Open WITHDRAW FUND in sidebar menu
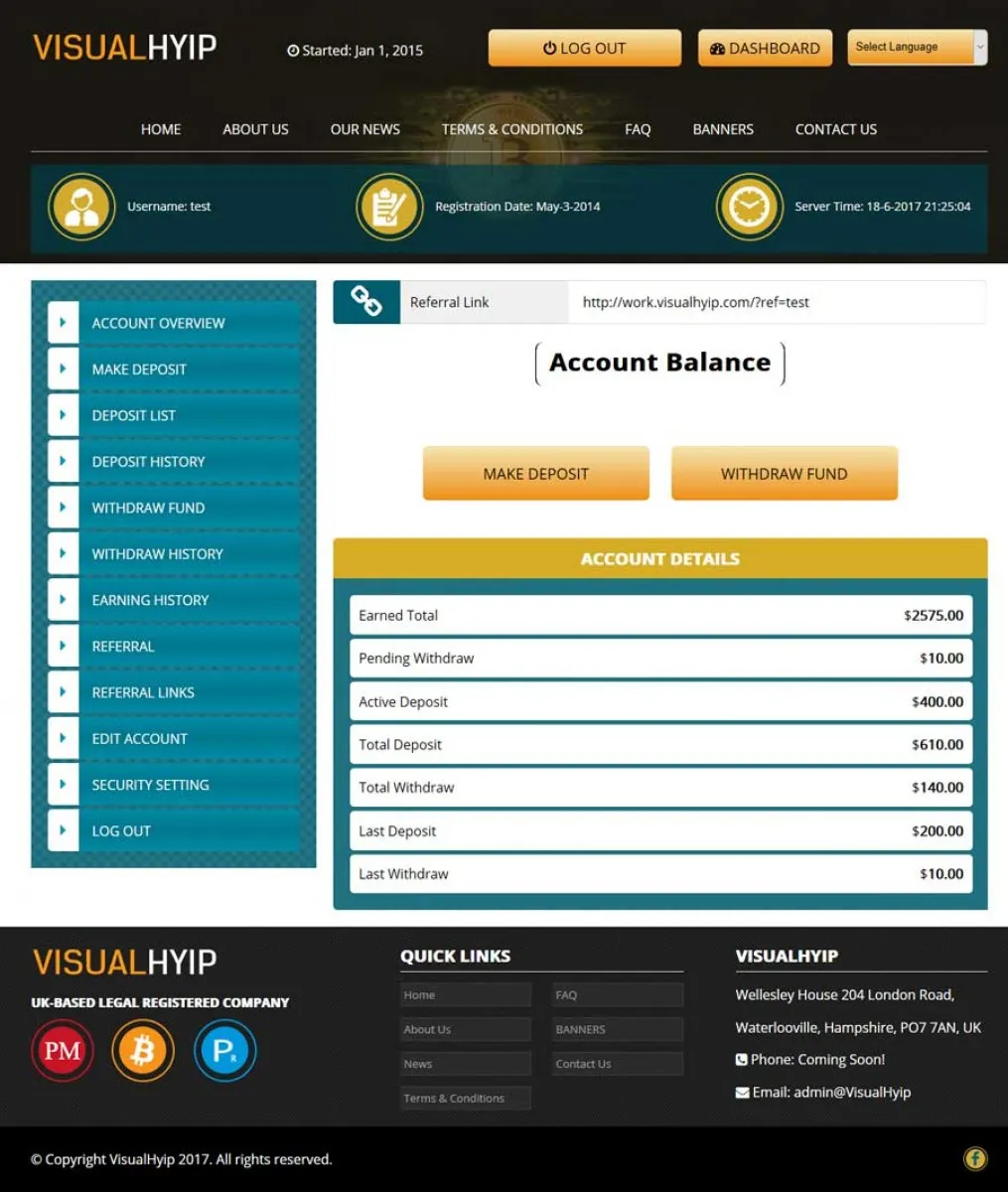This screenshot has width=1008, height=1192. point(174,508)
